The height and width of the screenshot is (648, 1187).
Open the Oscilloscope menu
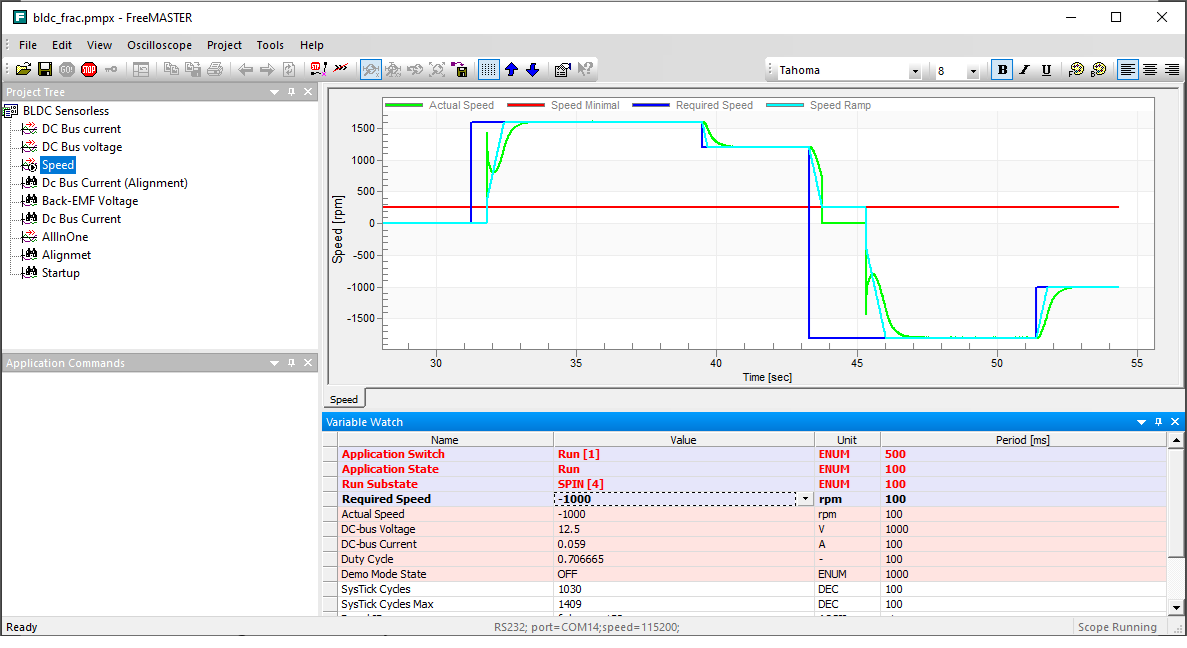pyautogui.click(x=159, y=45)
